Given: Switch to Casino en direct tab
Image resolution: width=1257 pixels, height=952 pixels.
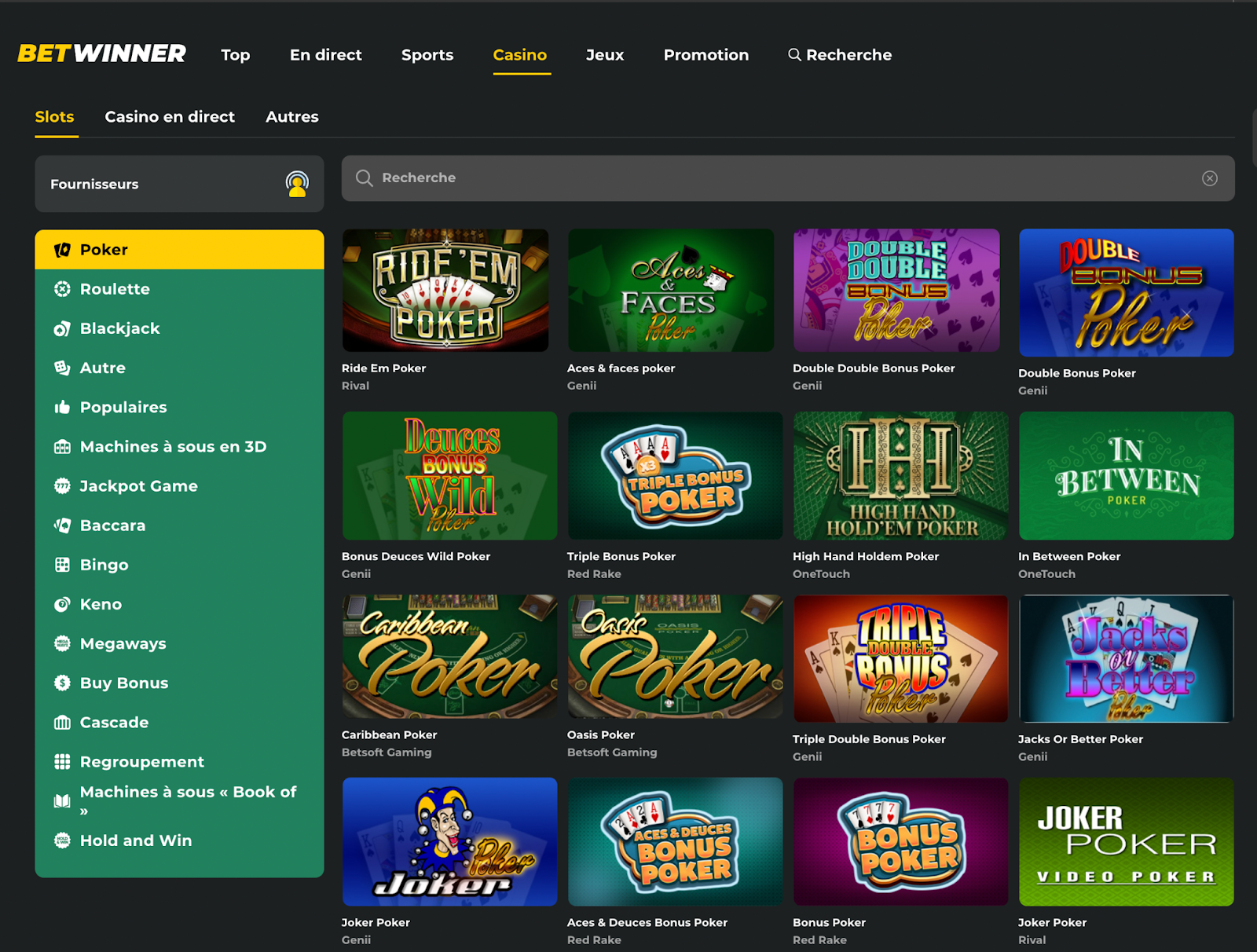Looking at the screenshot, I should tap(170, 117).
